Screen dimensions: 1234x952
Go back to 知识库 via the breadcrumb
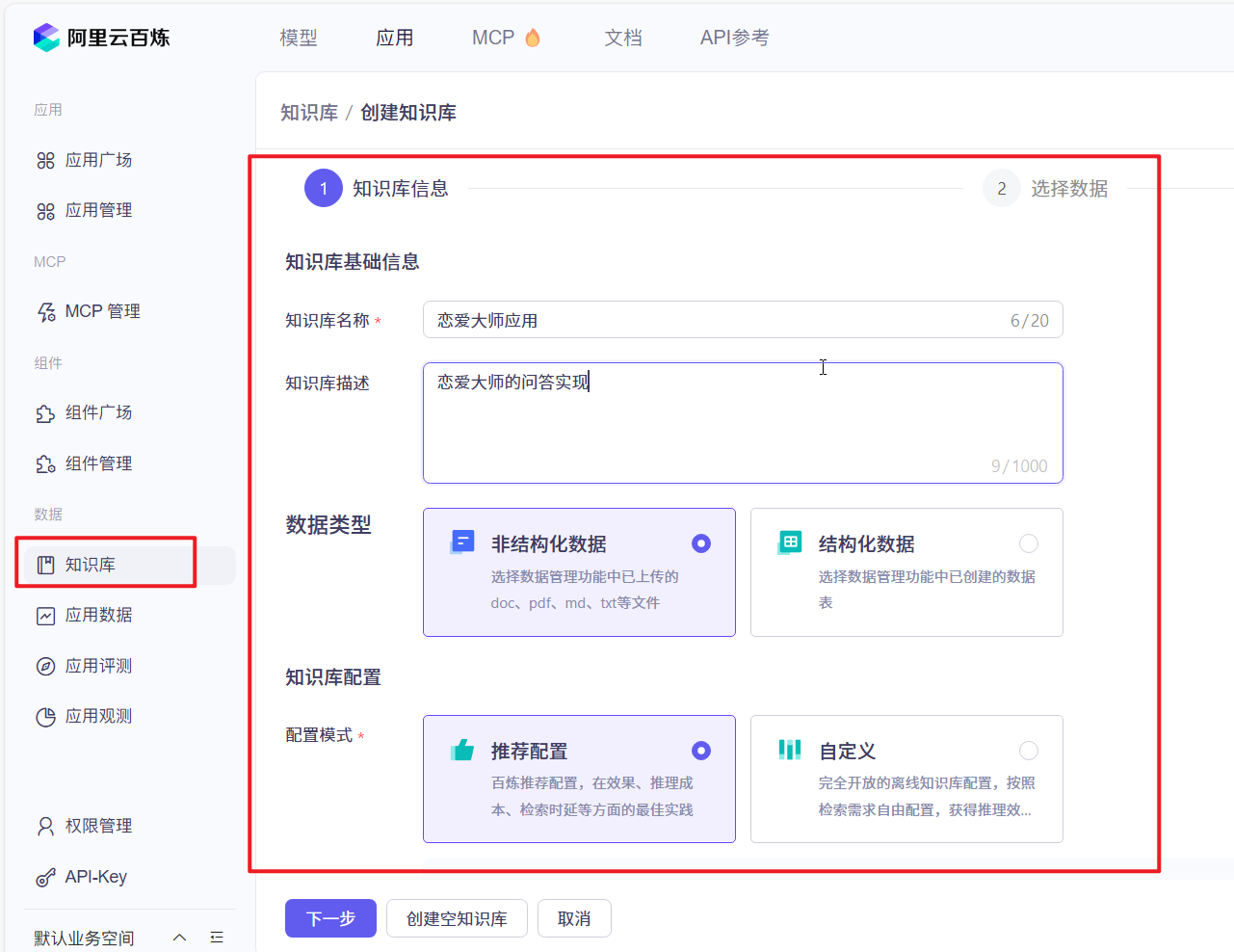click(309, 113)
